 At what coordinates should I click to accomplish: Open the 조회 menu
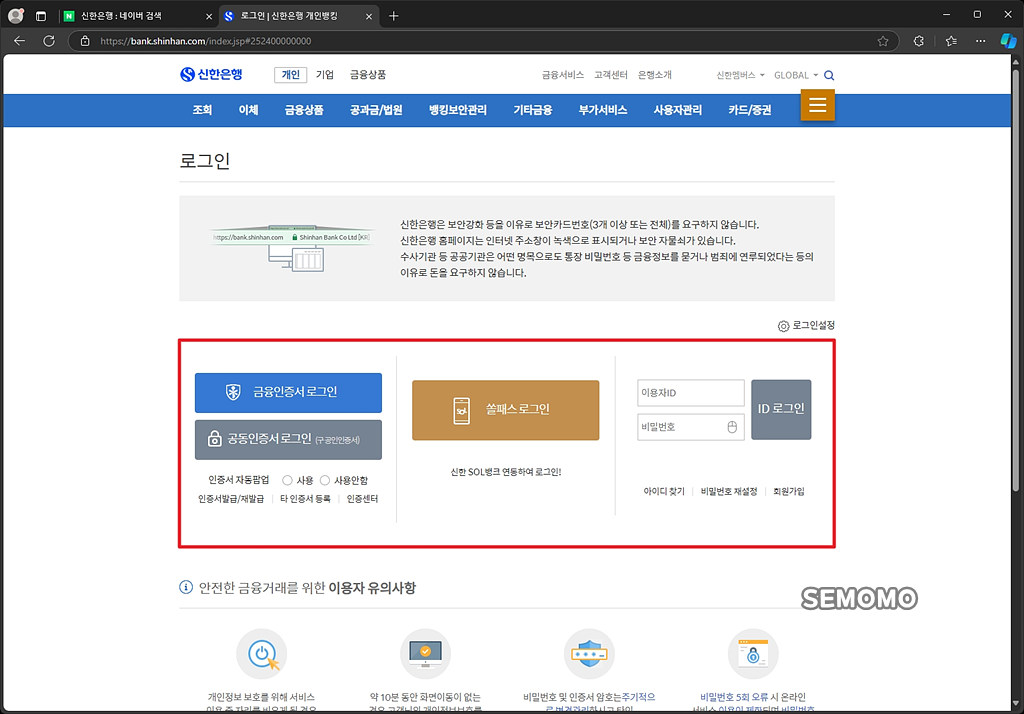[x=202, y=110]
